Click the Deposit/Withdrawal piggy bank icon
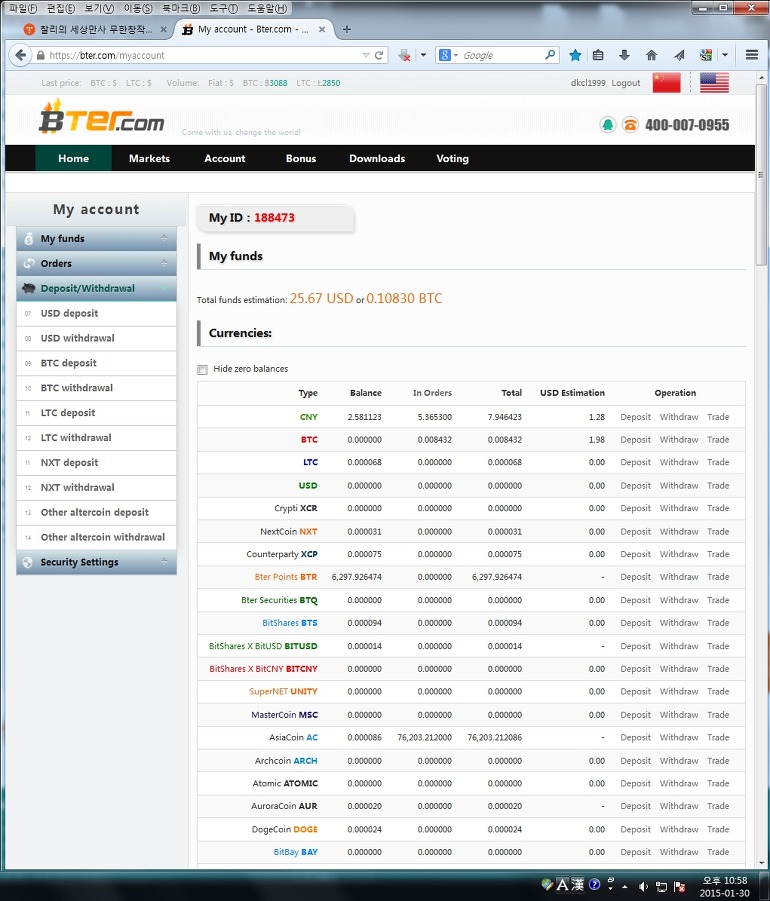This screenshot has height=901, width=770. 28,288
